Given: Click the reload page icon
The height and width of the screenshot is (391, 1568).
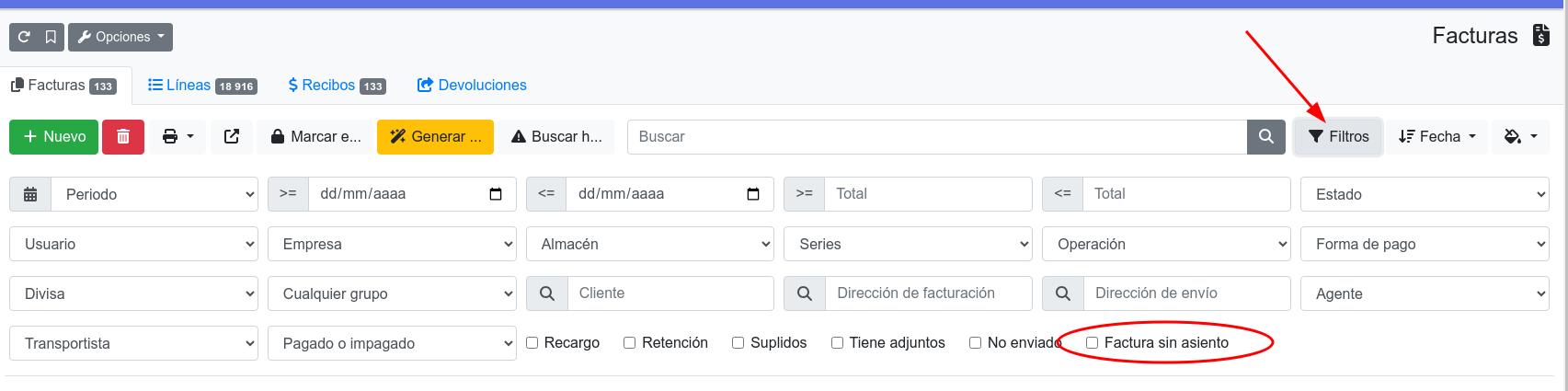Looking at the screenshot, I should point(24,37).
